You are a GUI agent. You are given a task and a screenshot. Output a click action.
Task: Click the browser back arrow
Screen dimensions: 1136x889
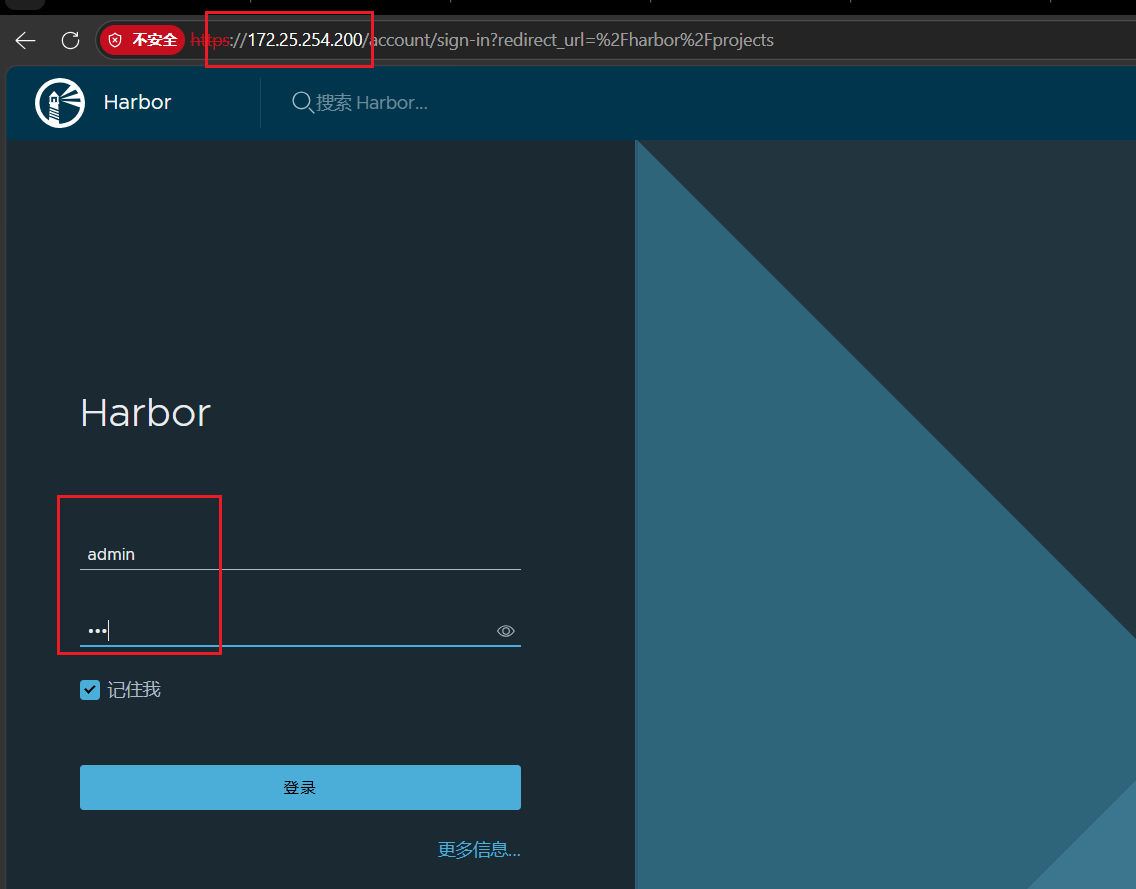click(x=25, y=41)
